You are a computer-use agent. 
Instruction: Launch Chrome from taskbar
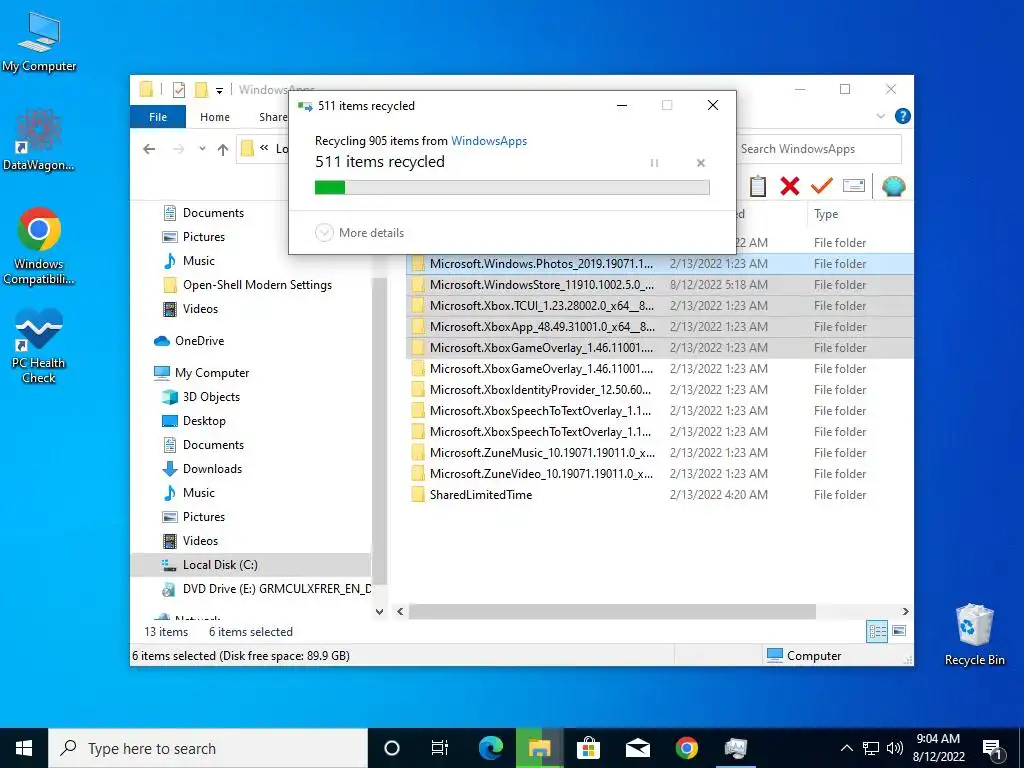tap(686, 748)
